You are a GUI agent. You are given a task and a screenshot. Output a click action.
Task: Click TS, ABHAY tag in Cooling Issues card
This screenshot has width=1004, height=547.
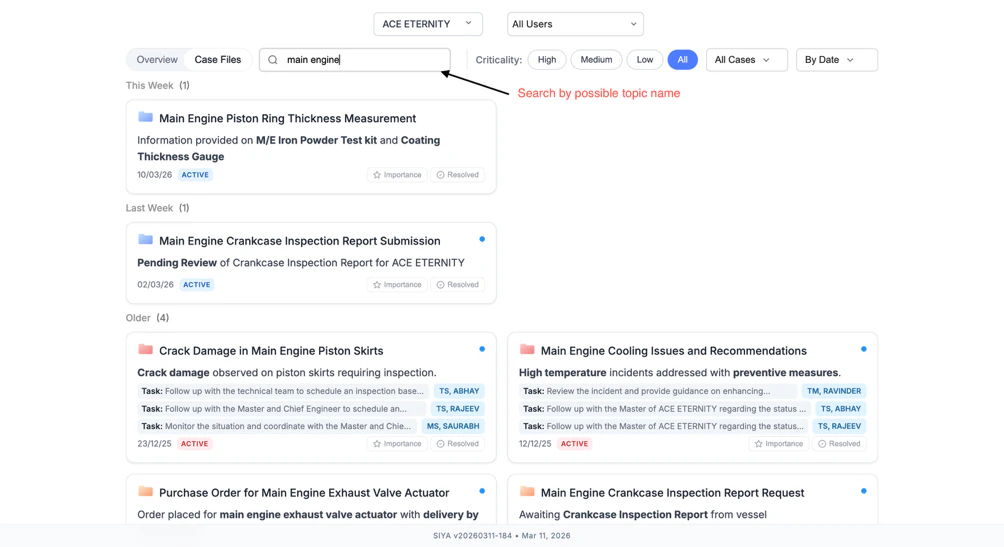[x=841, y=409]
